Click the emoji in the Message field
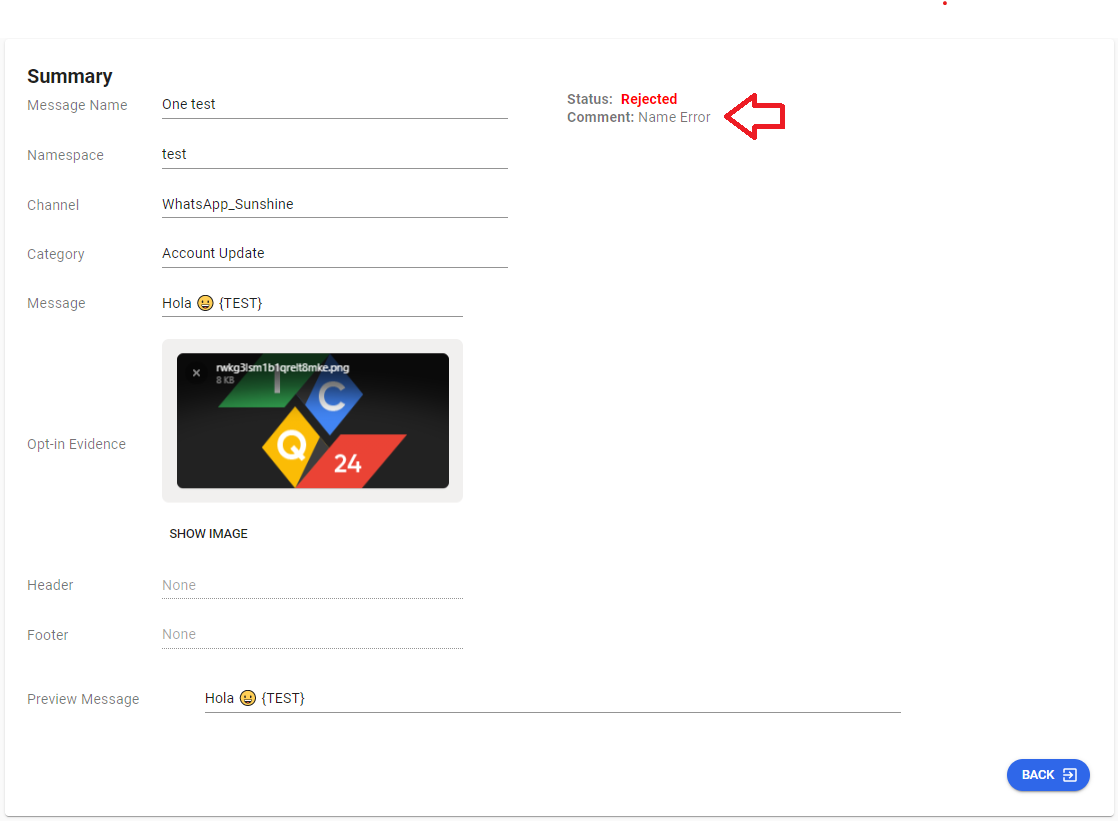The height and width of the screenshot is (821, 1118). pos(205,304)
